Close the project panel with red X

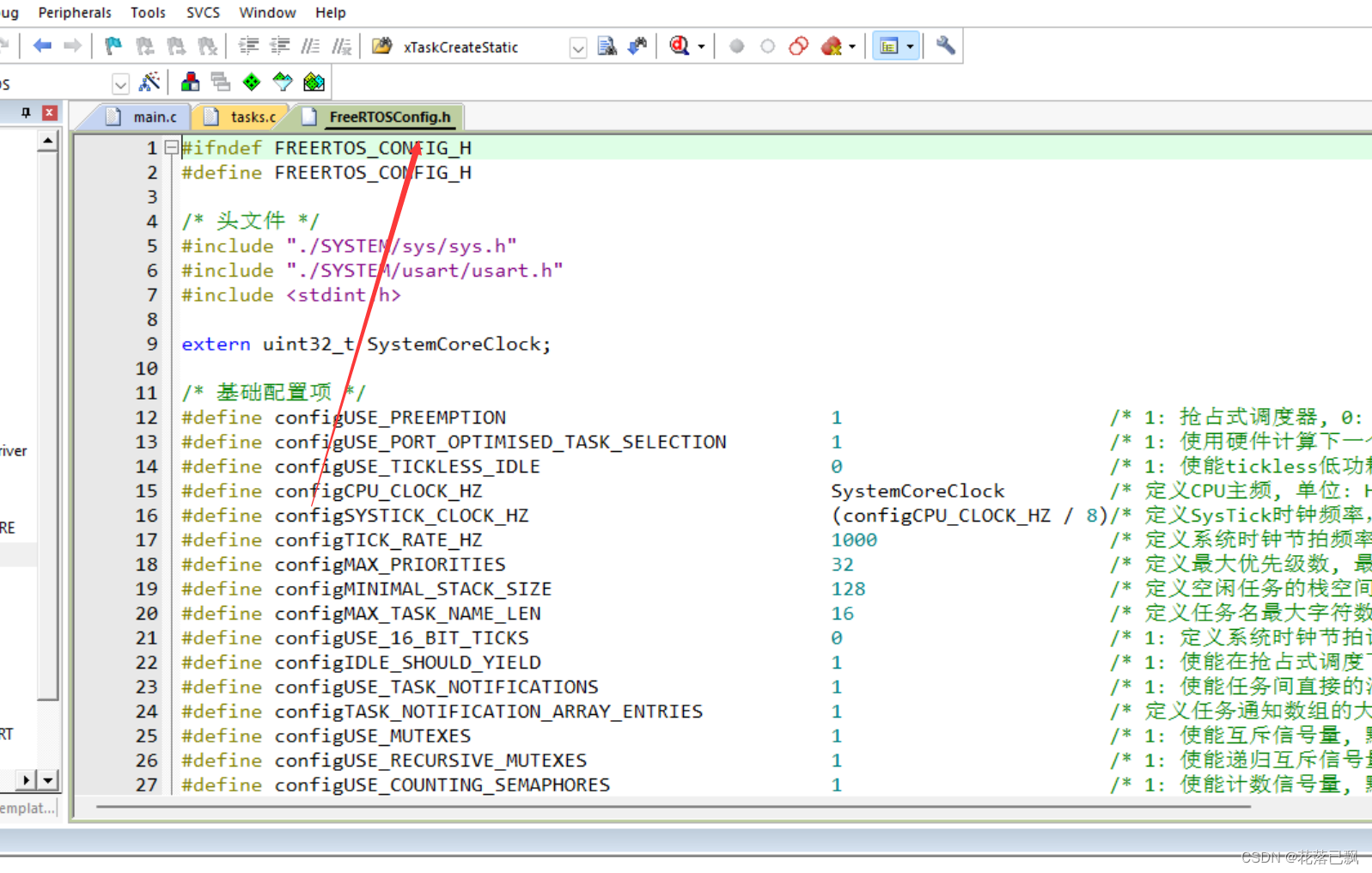coord(50,113)
